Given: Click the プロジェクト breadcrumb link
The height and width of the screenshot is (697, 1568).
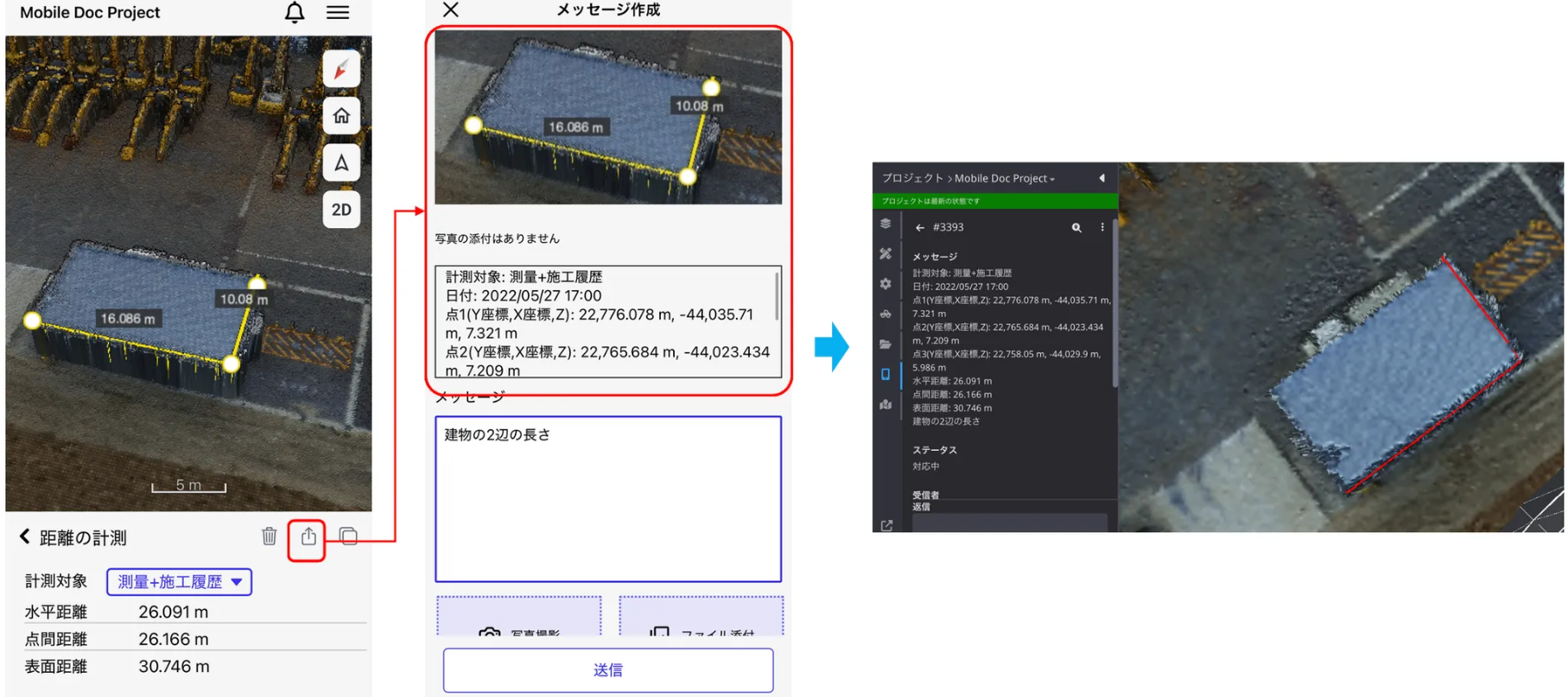Looking at the screenshot, I should tap(912, 178).
